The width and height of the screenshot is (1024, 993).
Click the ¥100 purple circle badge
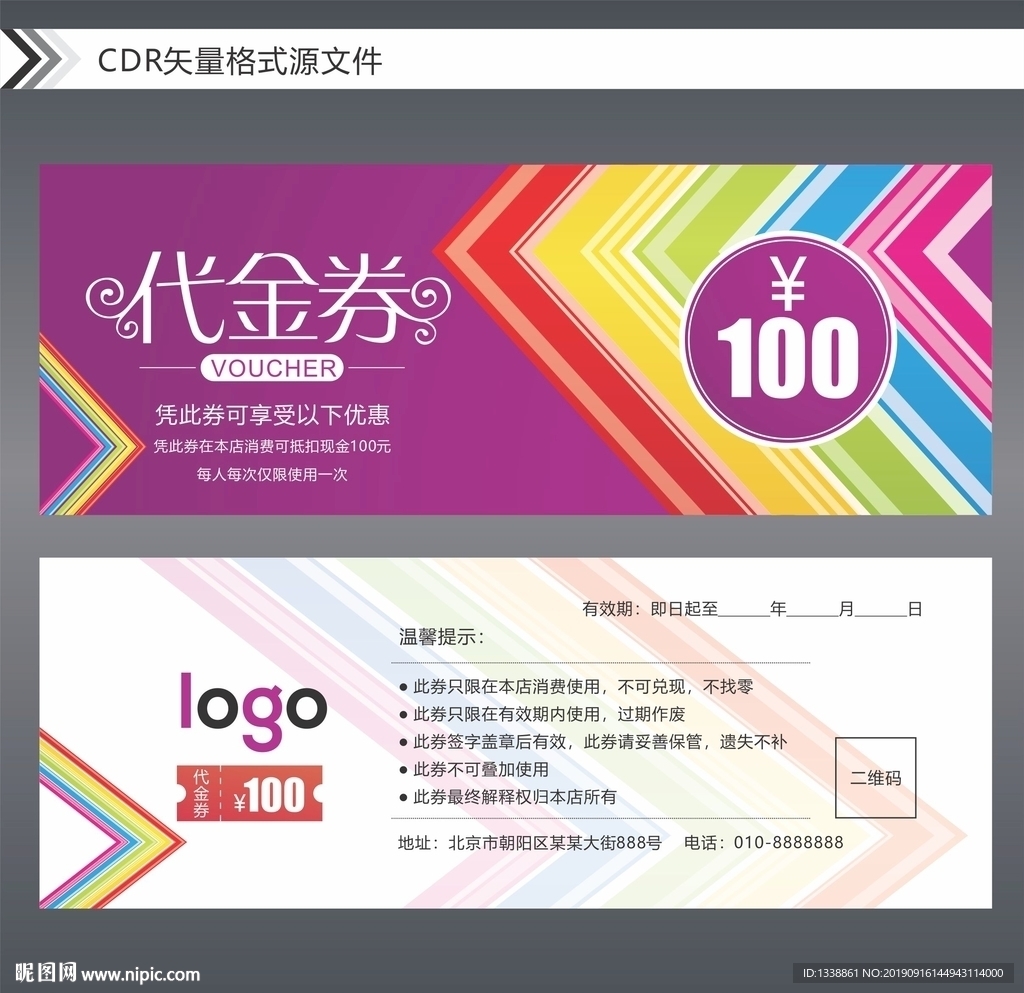[788, 338]
